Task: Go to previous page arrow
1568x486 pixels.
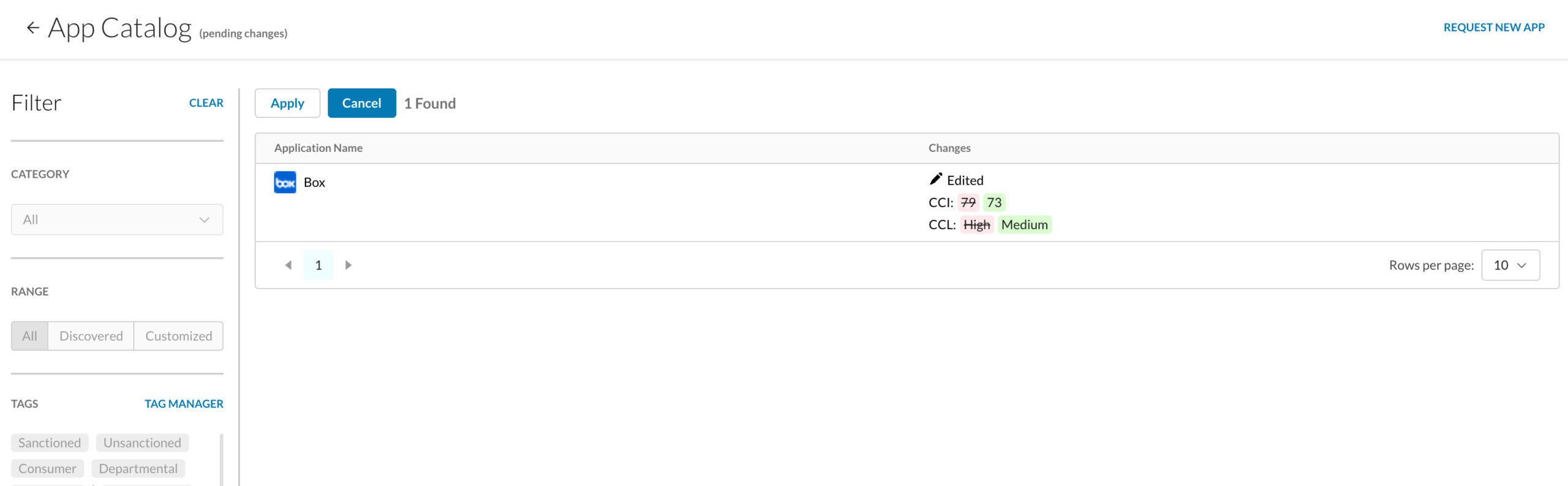Action: point(288,265)
